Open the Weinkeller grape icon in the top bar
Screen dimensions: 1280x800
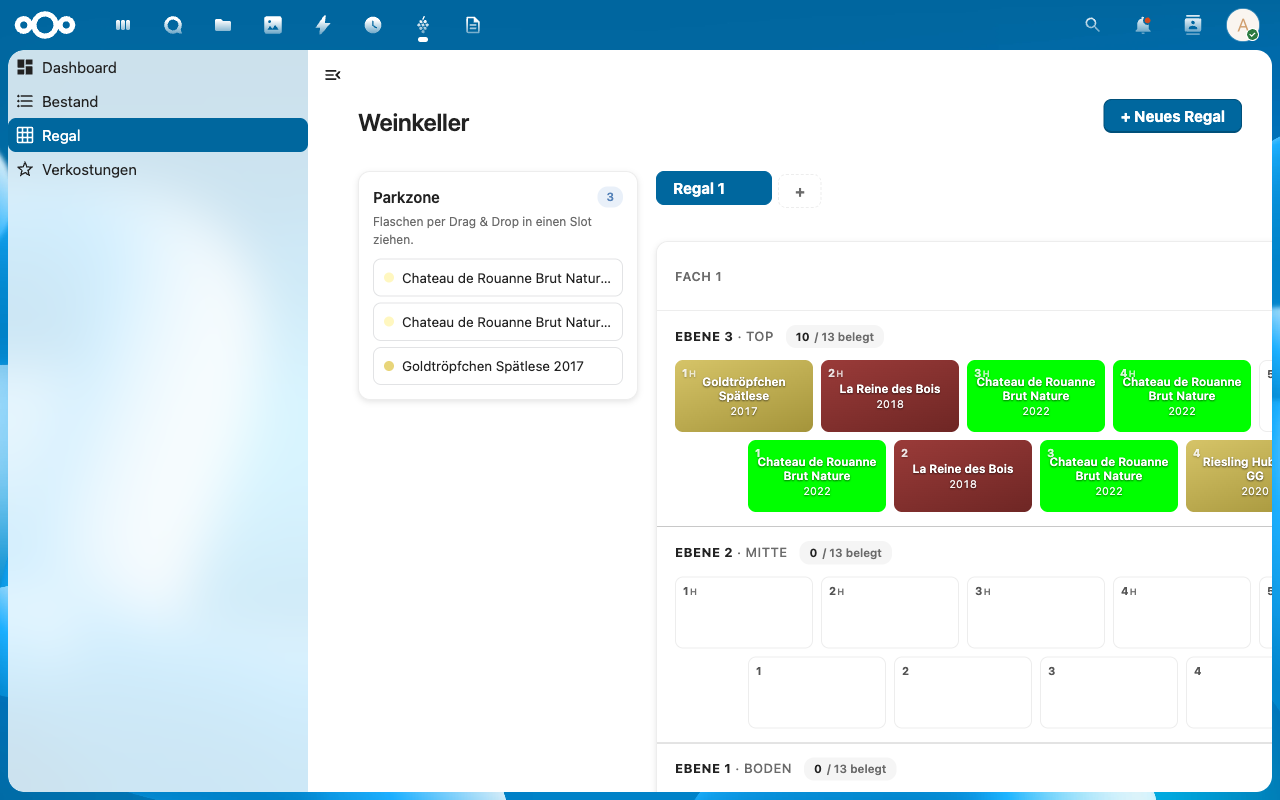click(423, 25)
